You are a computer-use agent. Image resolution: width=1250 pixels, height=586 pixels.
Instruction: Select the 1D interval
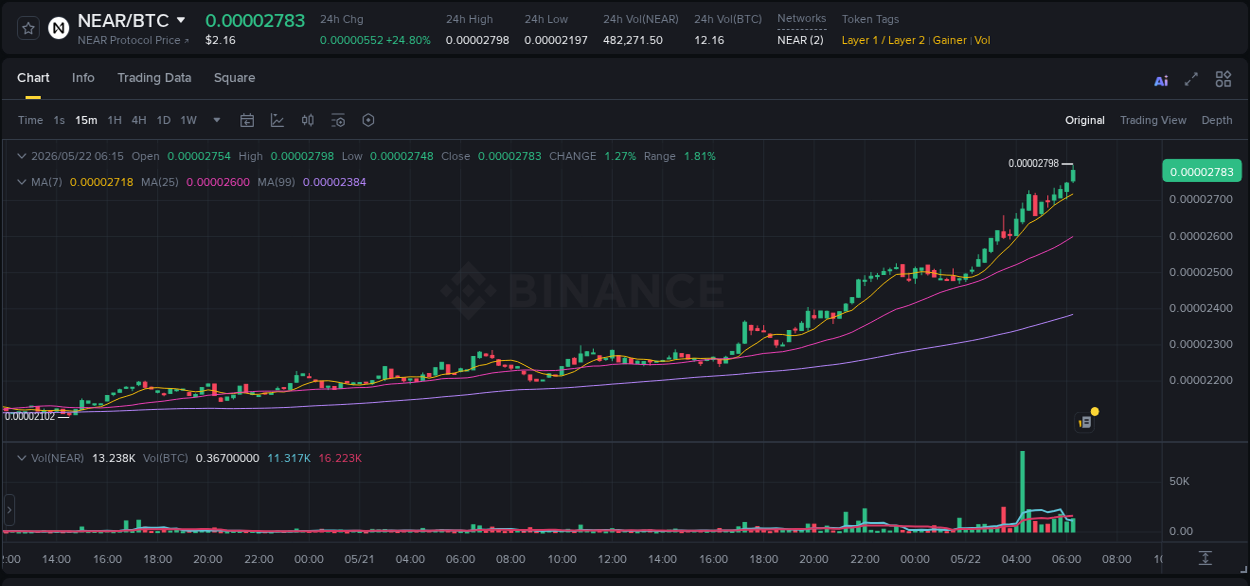tap(163, 120)
